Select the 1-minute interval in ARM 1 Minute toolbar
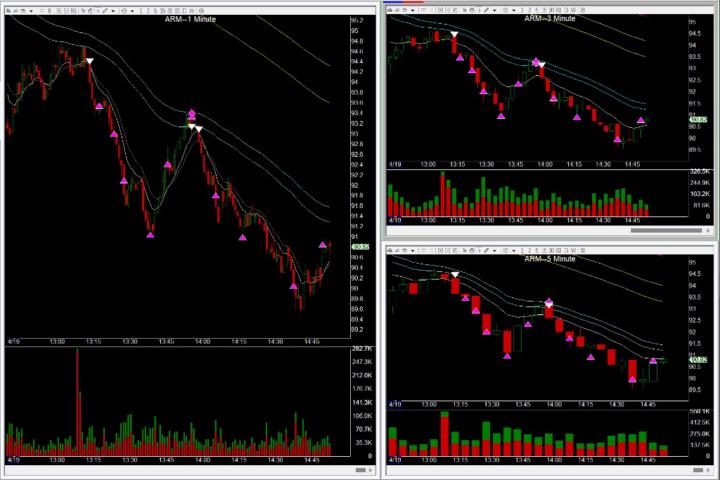This screenshot has height=480, width=720. click(x=141, y=10)
